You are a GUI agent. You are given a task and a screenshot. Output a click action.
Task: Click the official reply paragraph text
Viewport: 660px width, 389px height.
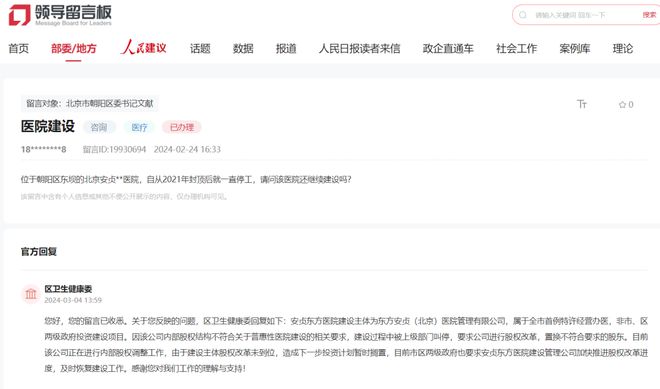(x=346, y=345)
